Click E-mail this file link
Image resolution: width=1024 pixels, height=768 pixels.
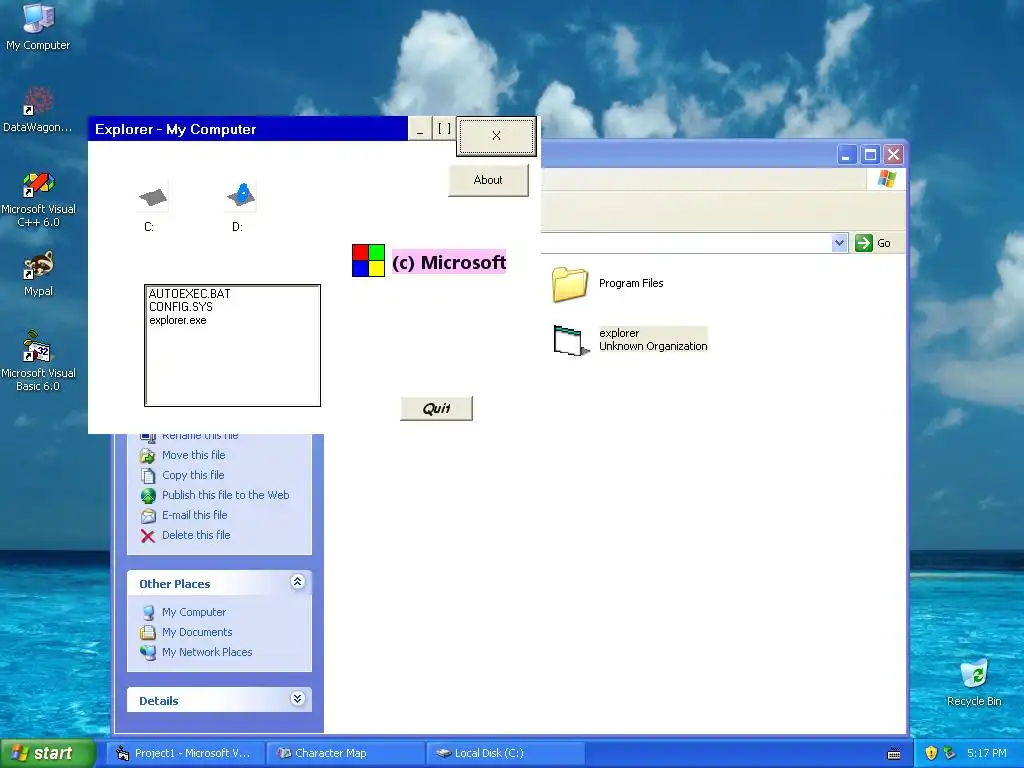[x=195, y=515]
